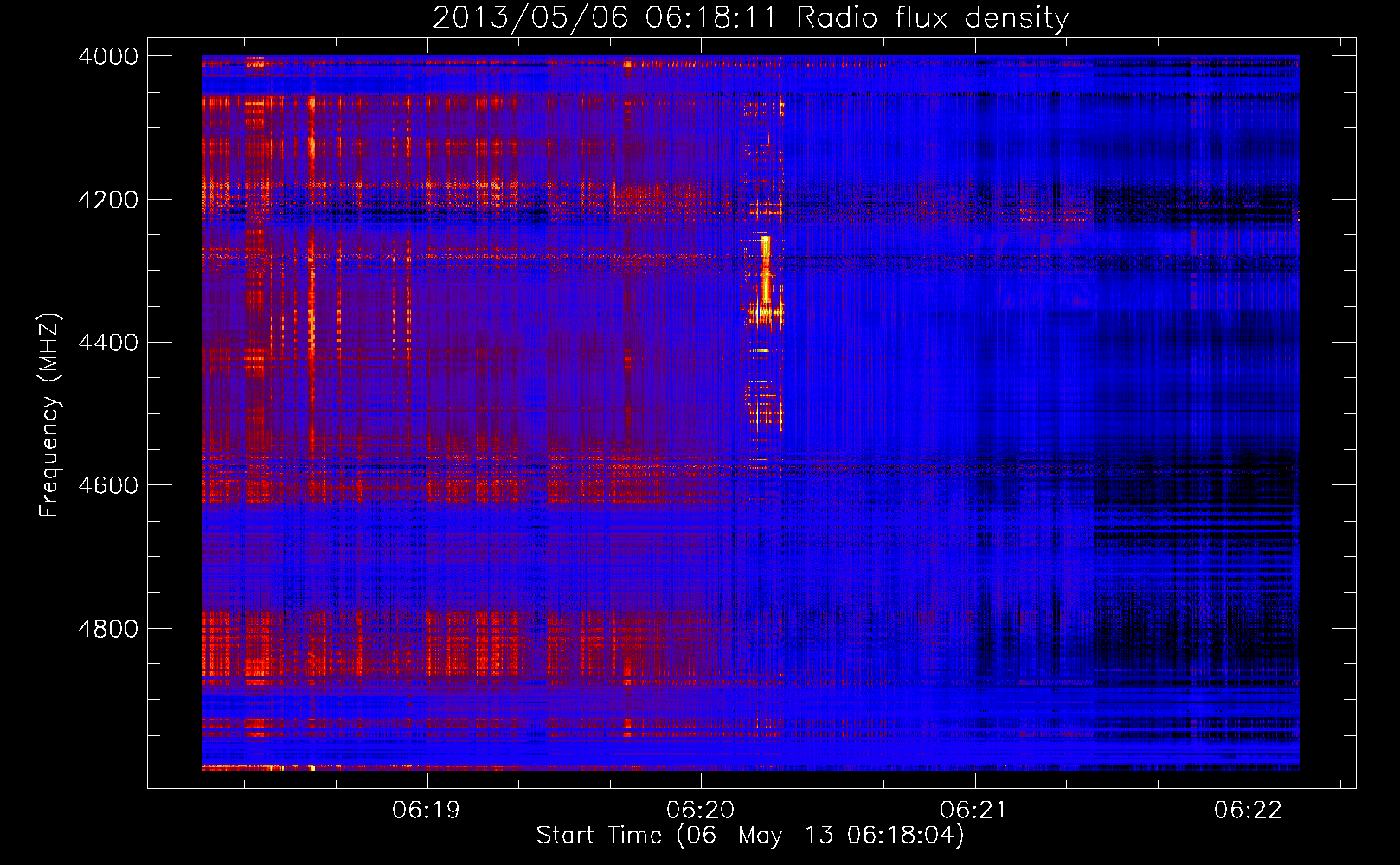
Task: Click the "Start Time (06-May-13 06:18:04)" axis title
Action: click(750, 836)
